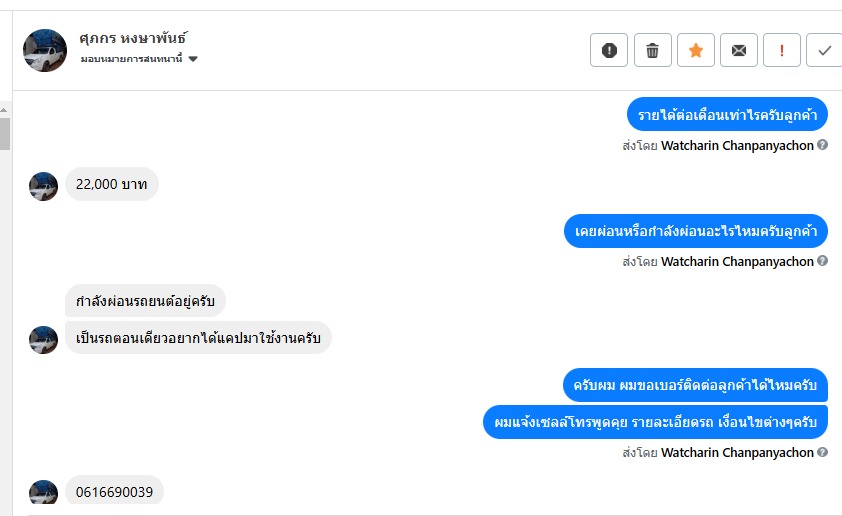Viewport: 842px width, 516px height.
Task: Click the trash delete conversation icon
Action: pos(653,50)
